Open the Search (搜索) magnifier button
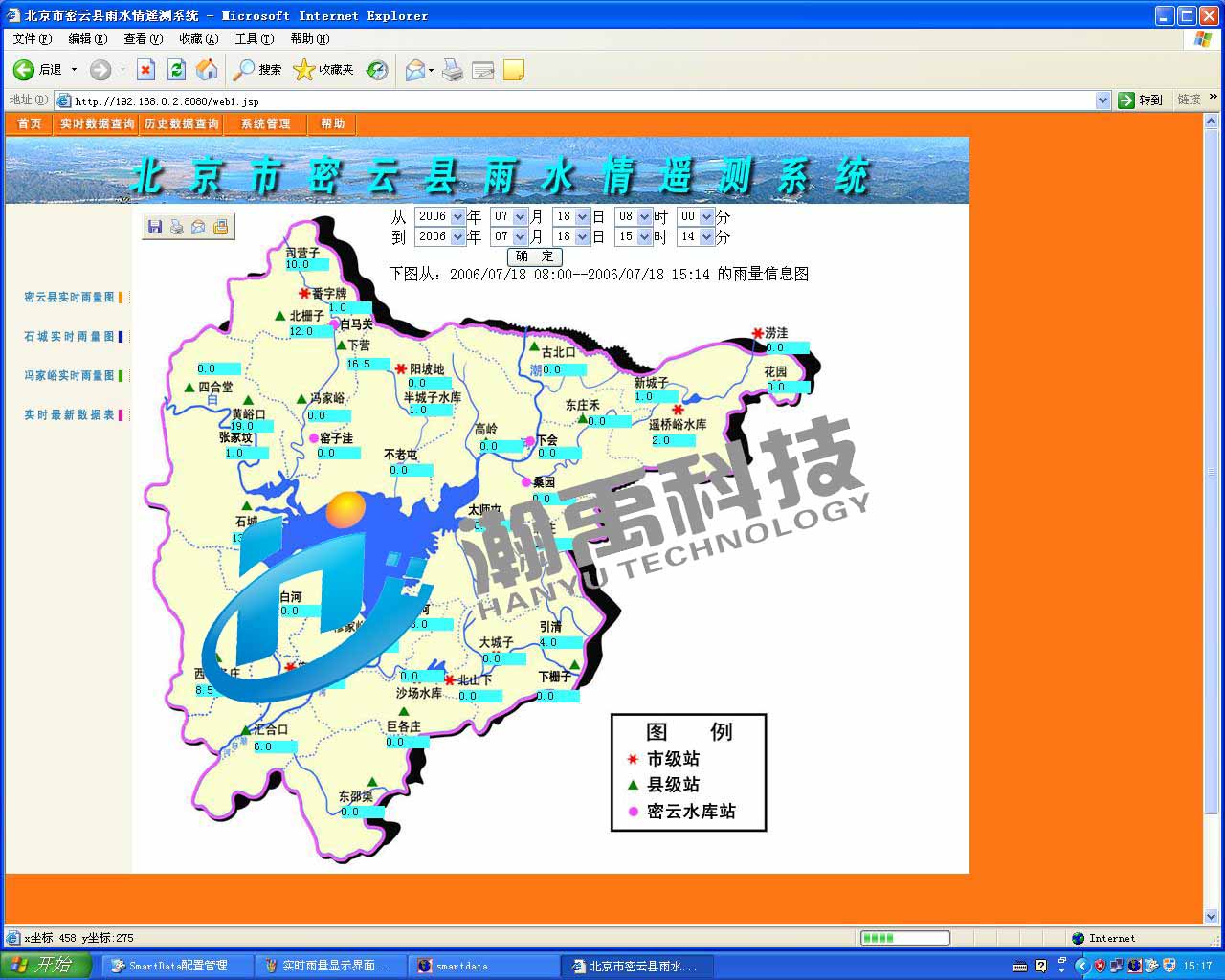The image size is (1225, 980). 258,70
